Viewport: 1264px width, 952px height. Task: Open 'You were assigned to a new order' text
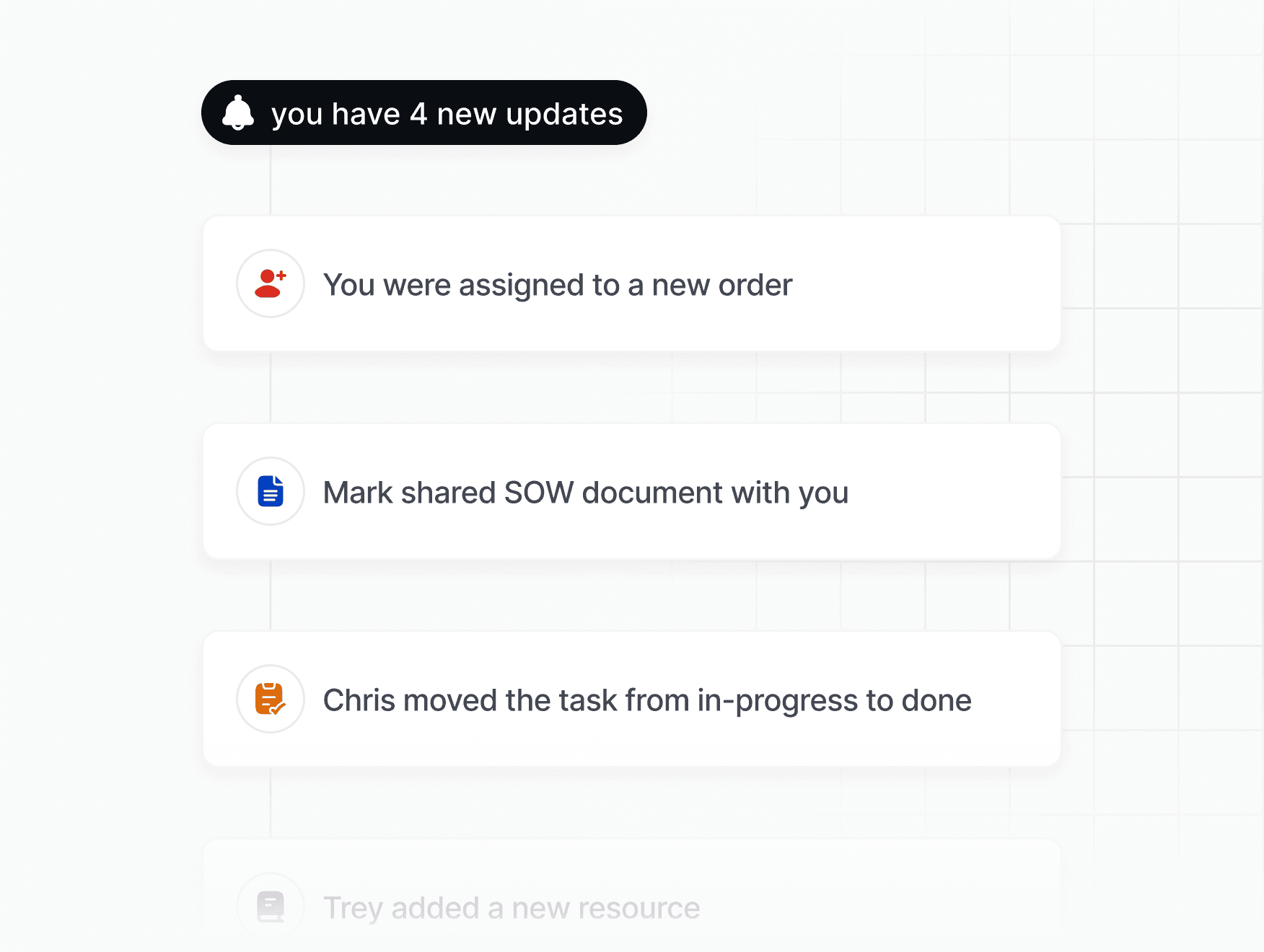click(x=558, y=285)
